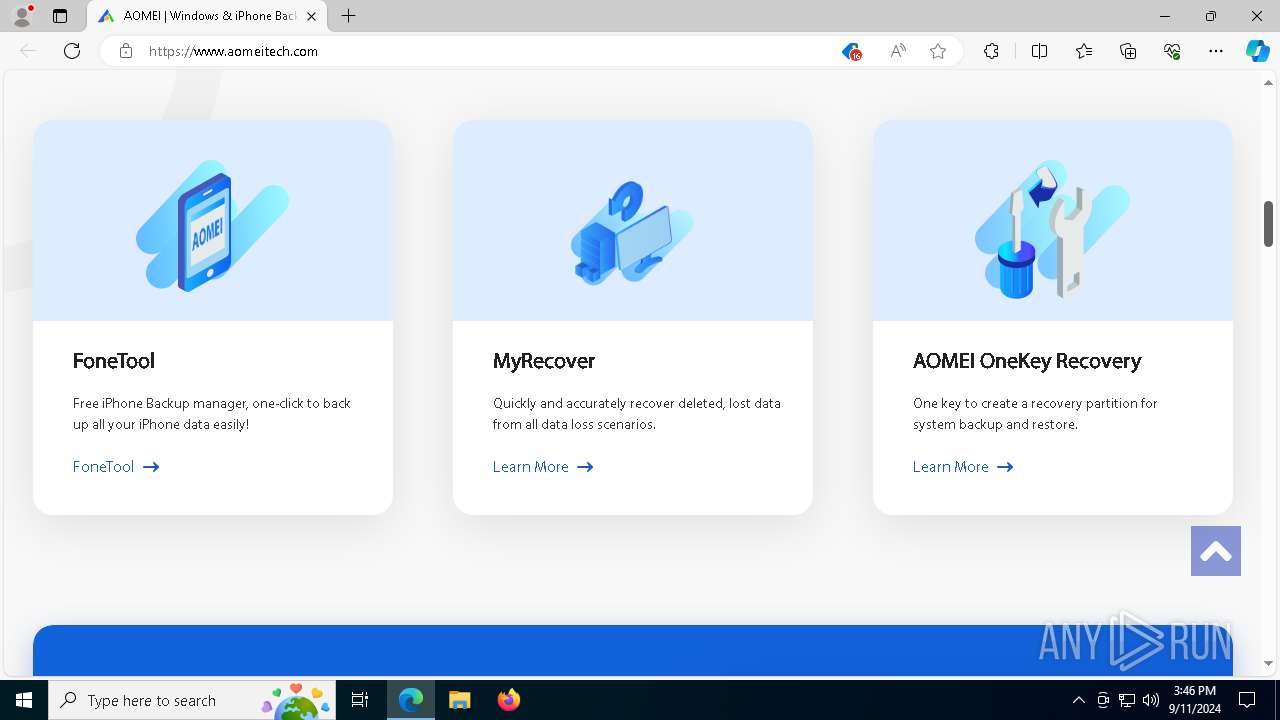Refresh the page

pos(72,51)
